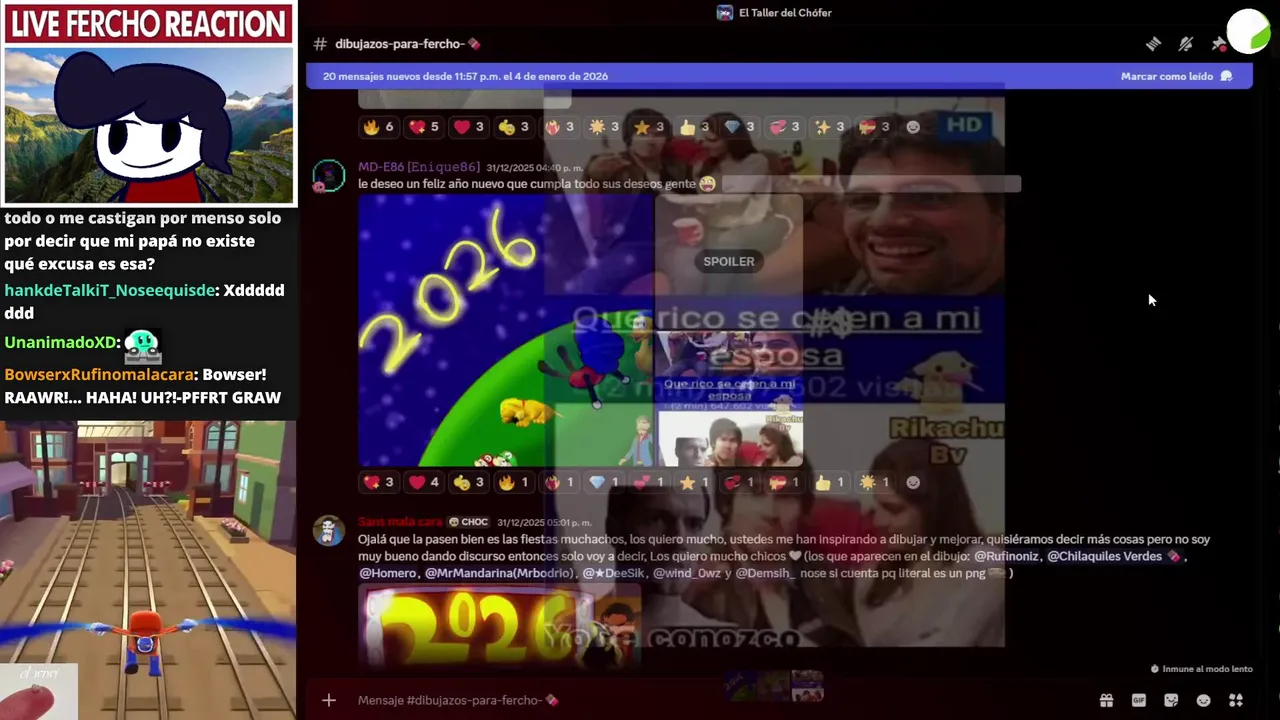Screen dimensions: 1280x720
Task: Toggle the muted notification bell icon
Action: [1186, 44]
